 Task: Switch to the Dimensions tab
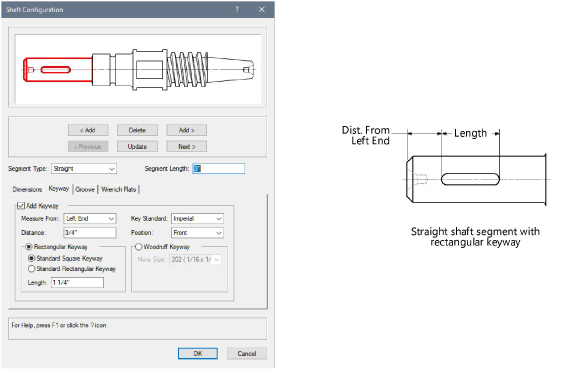27,190
